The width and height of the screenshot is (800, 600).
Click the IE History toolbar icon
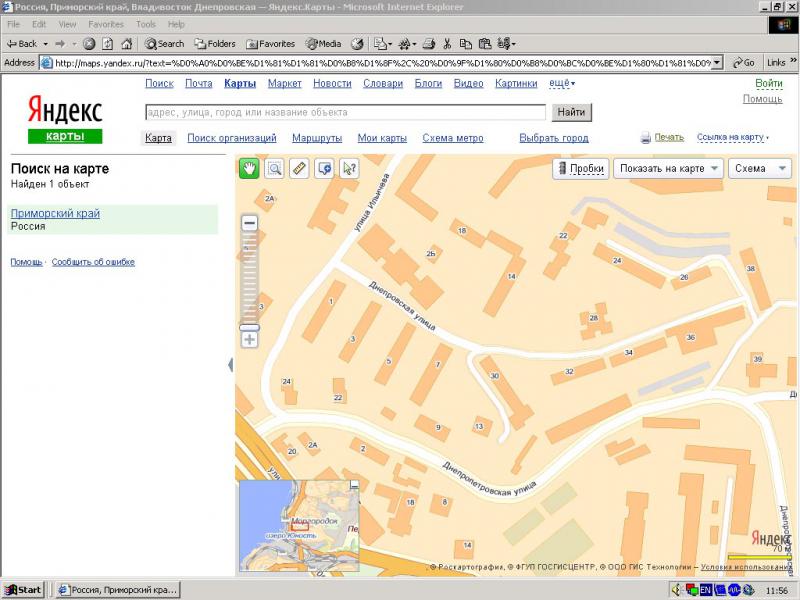357,44
